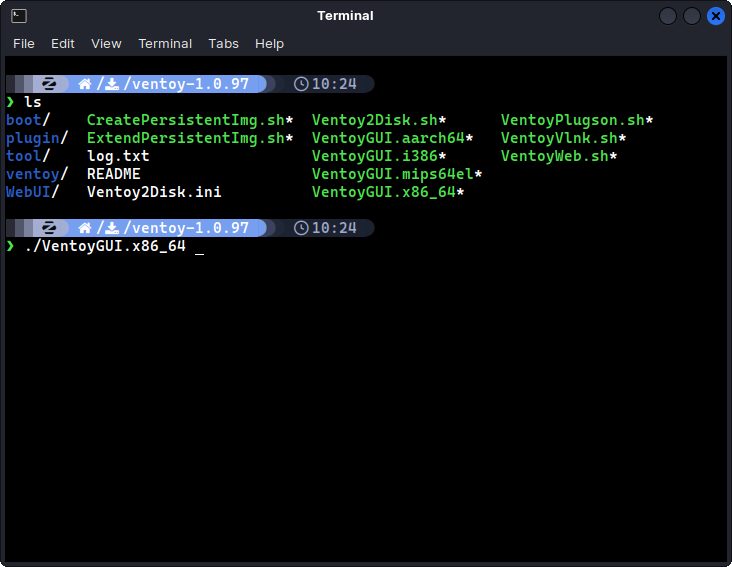Open the Edit menu
732x567 pixels.
[63, 44]
